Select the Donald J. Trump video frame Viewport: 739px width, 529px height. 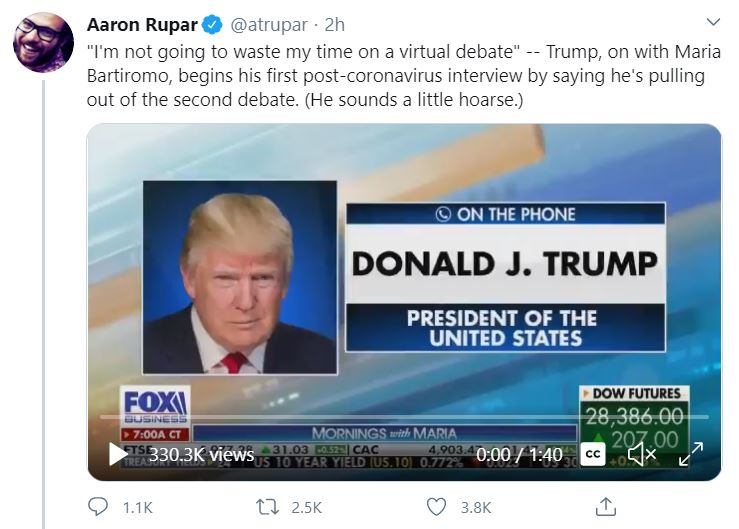(404, 302)
